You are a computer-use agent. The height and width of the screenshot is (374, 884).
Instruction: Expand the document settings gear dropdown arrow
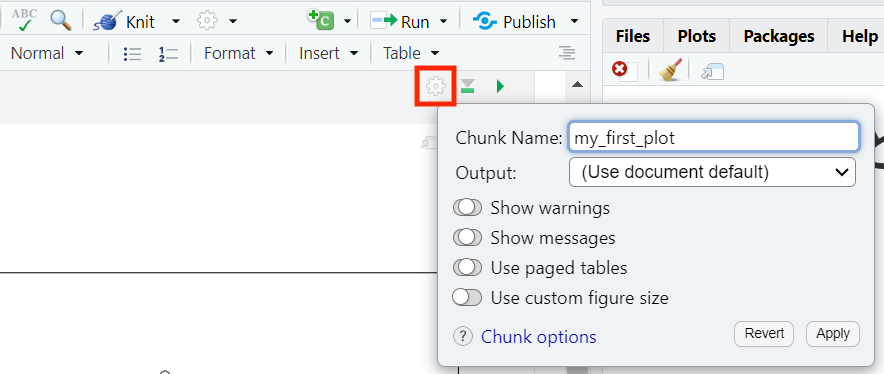tap(233, 22)
